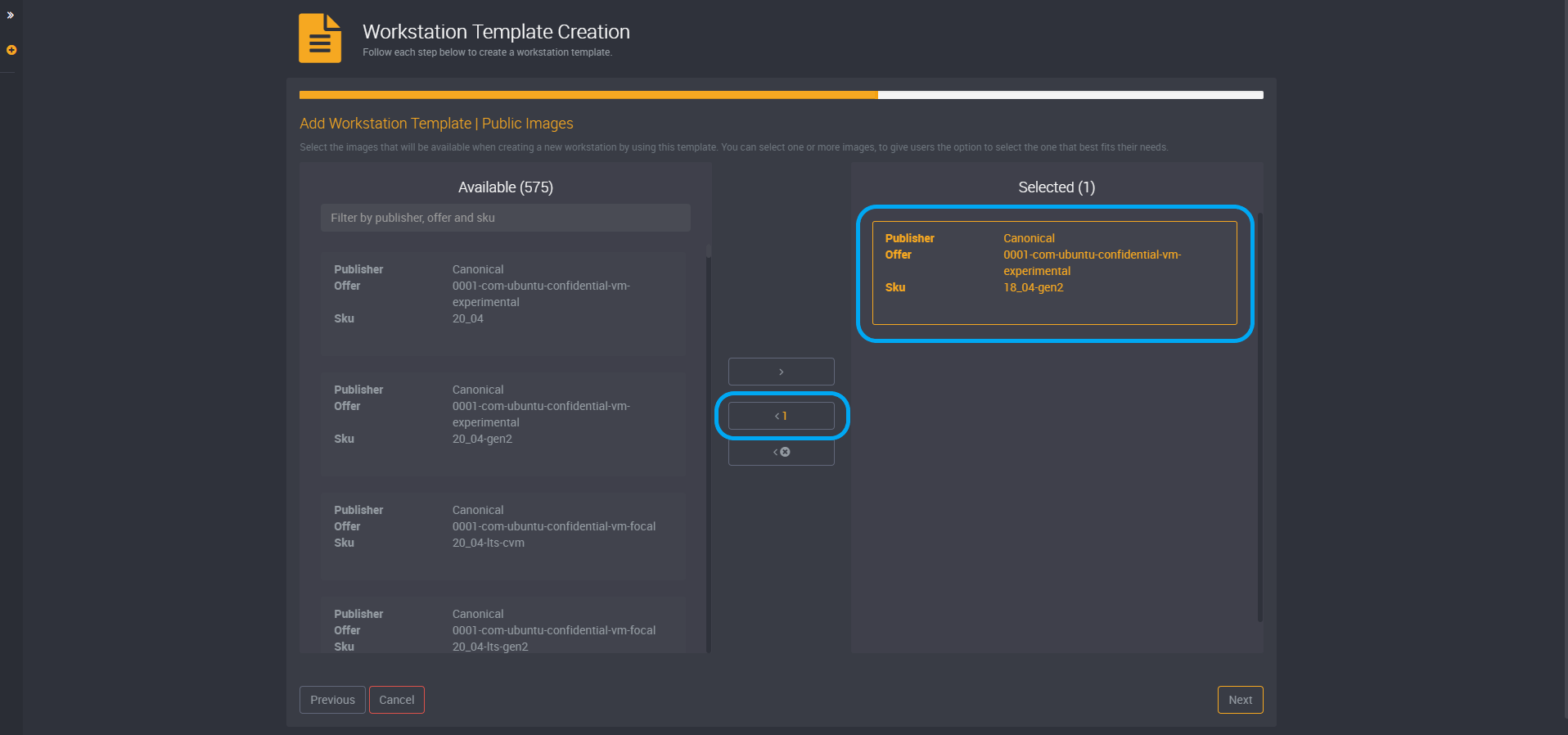The height and width of the screenshot is (735, 1568).
Task: Click the 'Available (575)' heading
Action: coord(506,187)
